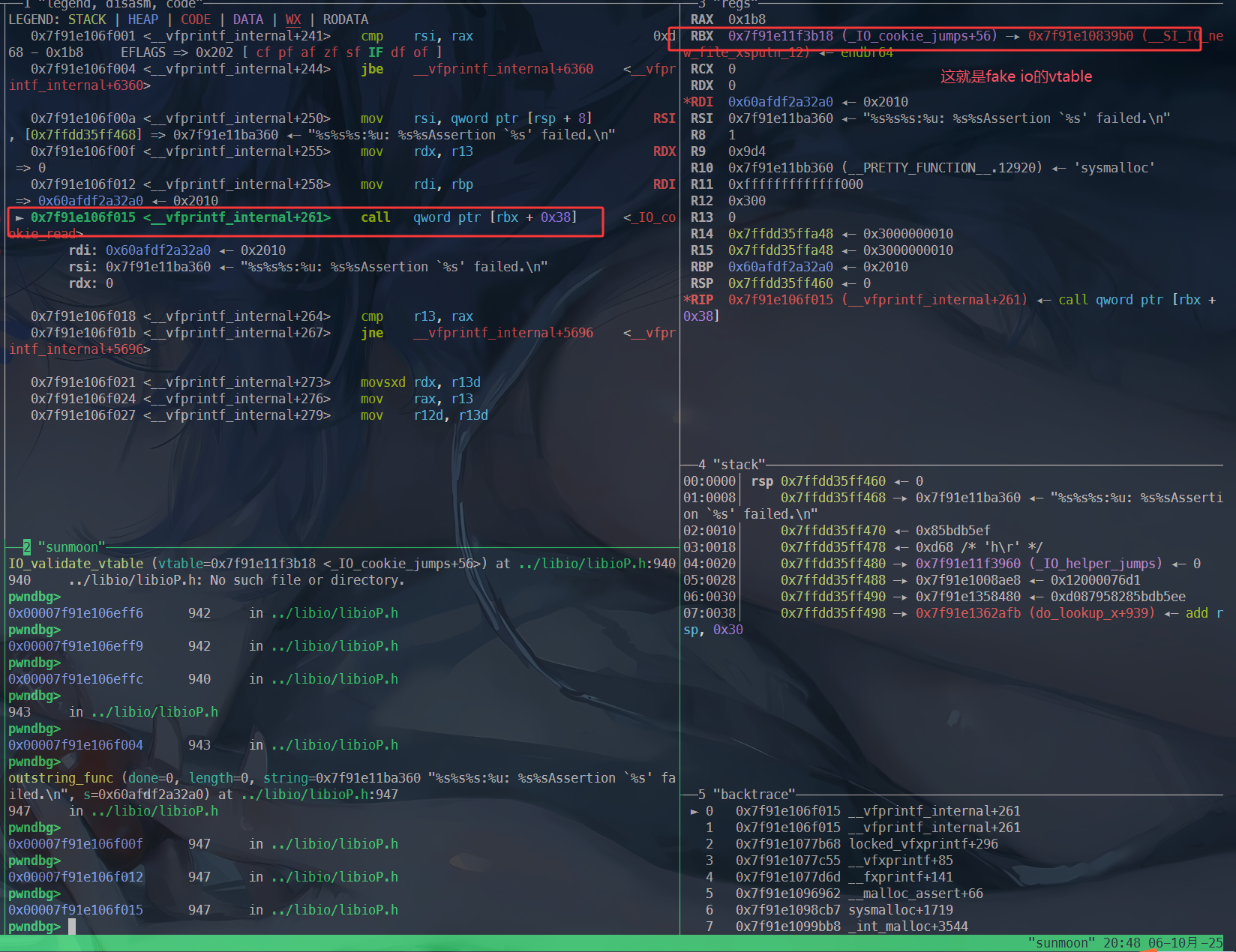Click the CODE legend label

(x=196, y=19)
